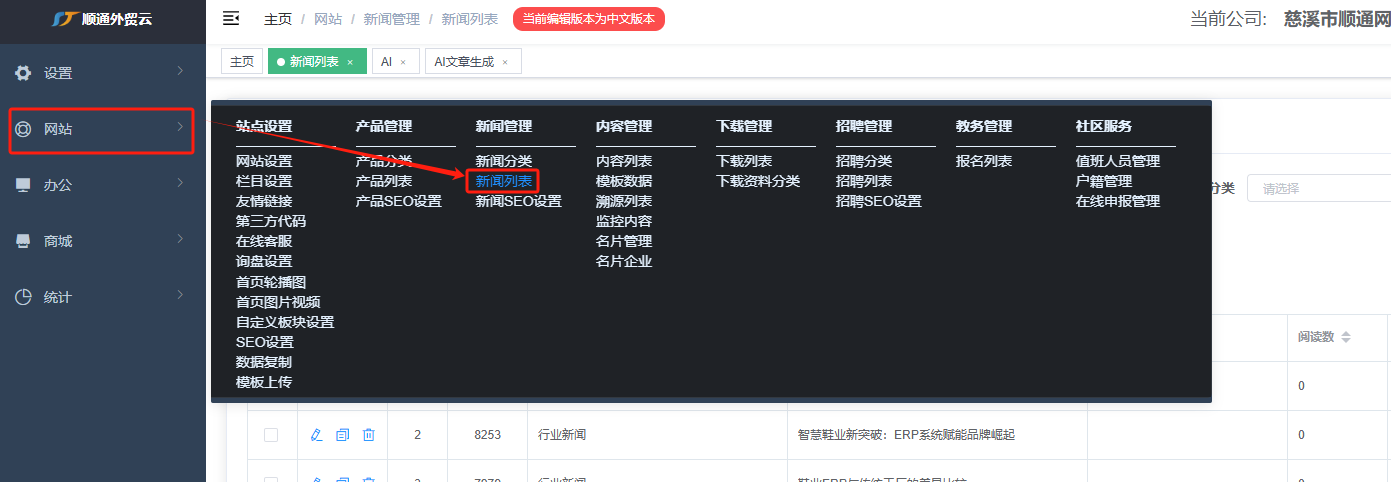Switch to the 主页 tab

(x=242, y=62)
